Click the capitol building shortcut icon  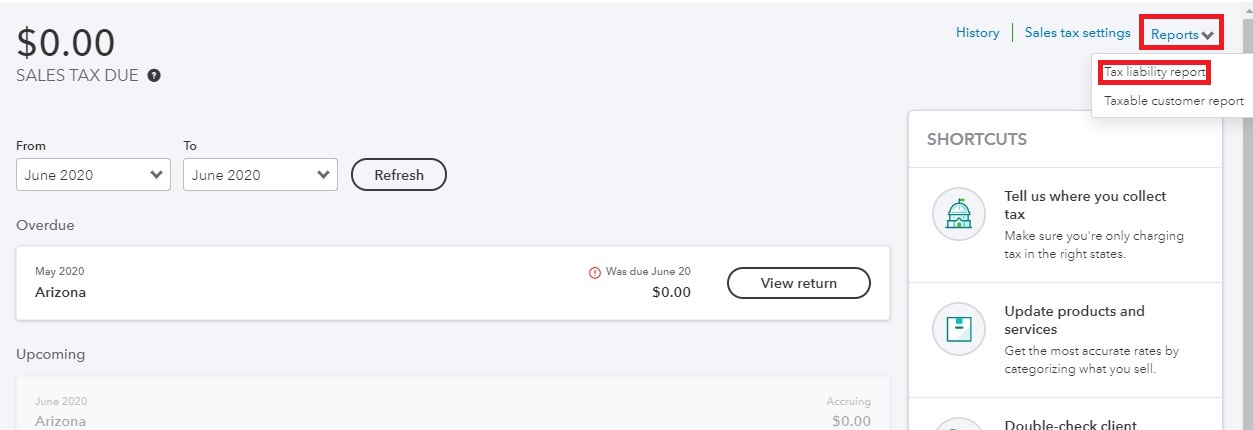coord(958,214)
